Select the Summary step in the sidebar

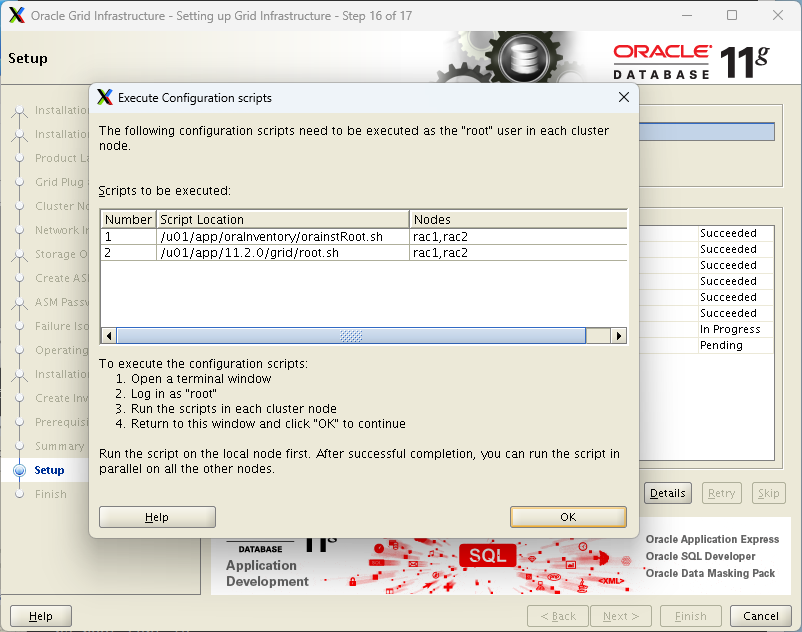59,446
